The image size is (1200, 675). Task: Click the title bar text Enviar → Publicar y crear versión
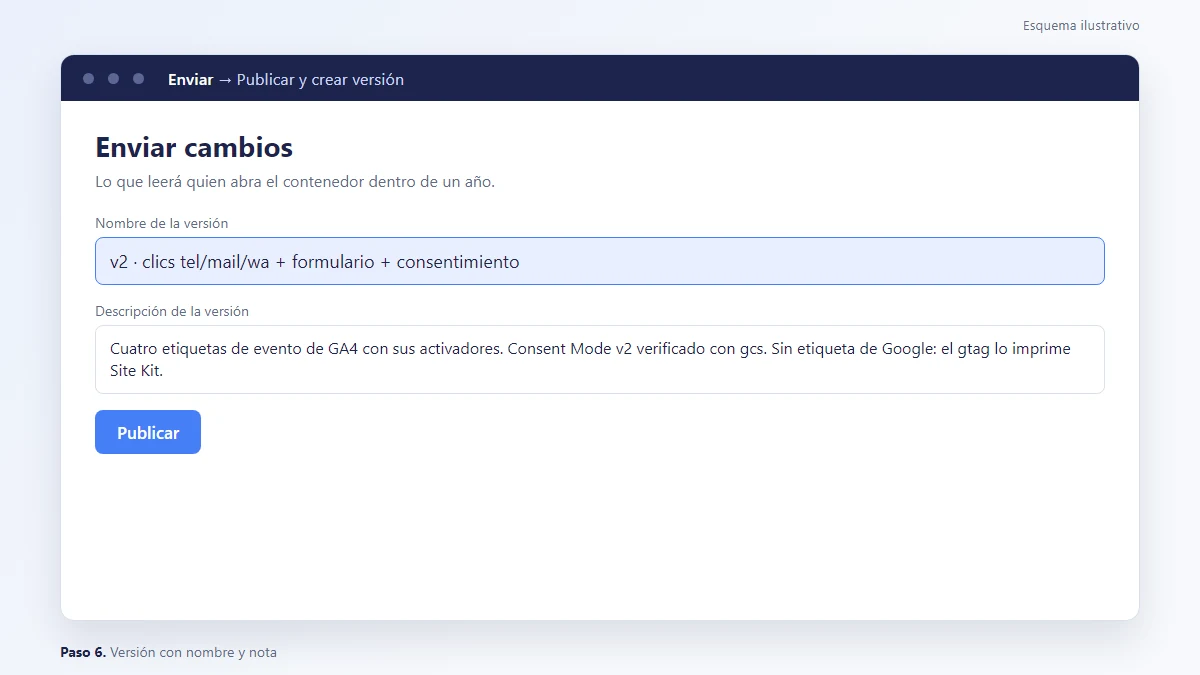[x=286, y=79]
